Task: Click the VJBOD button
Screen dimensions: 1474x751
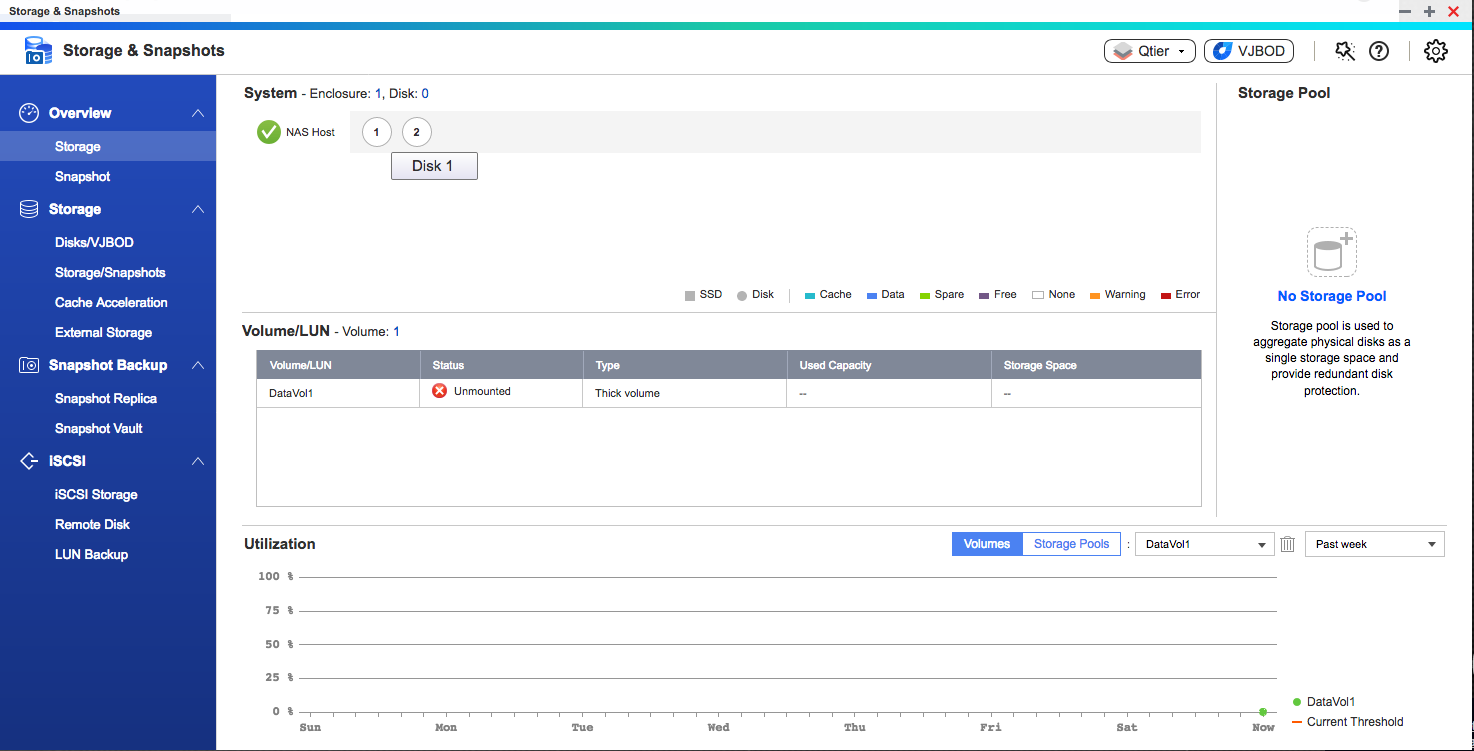Action: click(x=1248, y=51)
